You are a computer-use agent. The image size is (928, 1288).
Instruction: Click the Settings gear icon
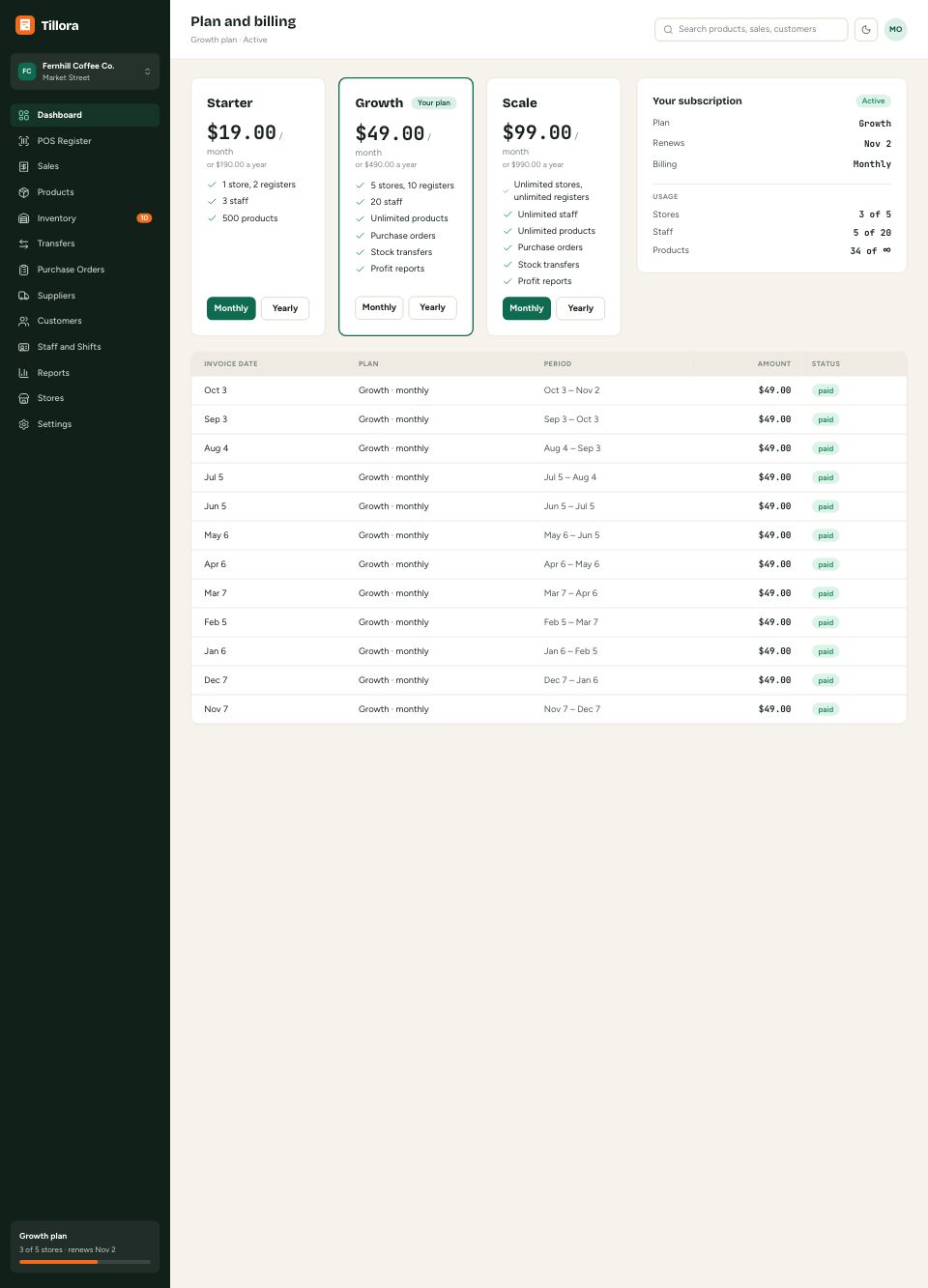[24, 424]
